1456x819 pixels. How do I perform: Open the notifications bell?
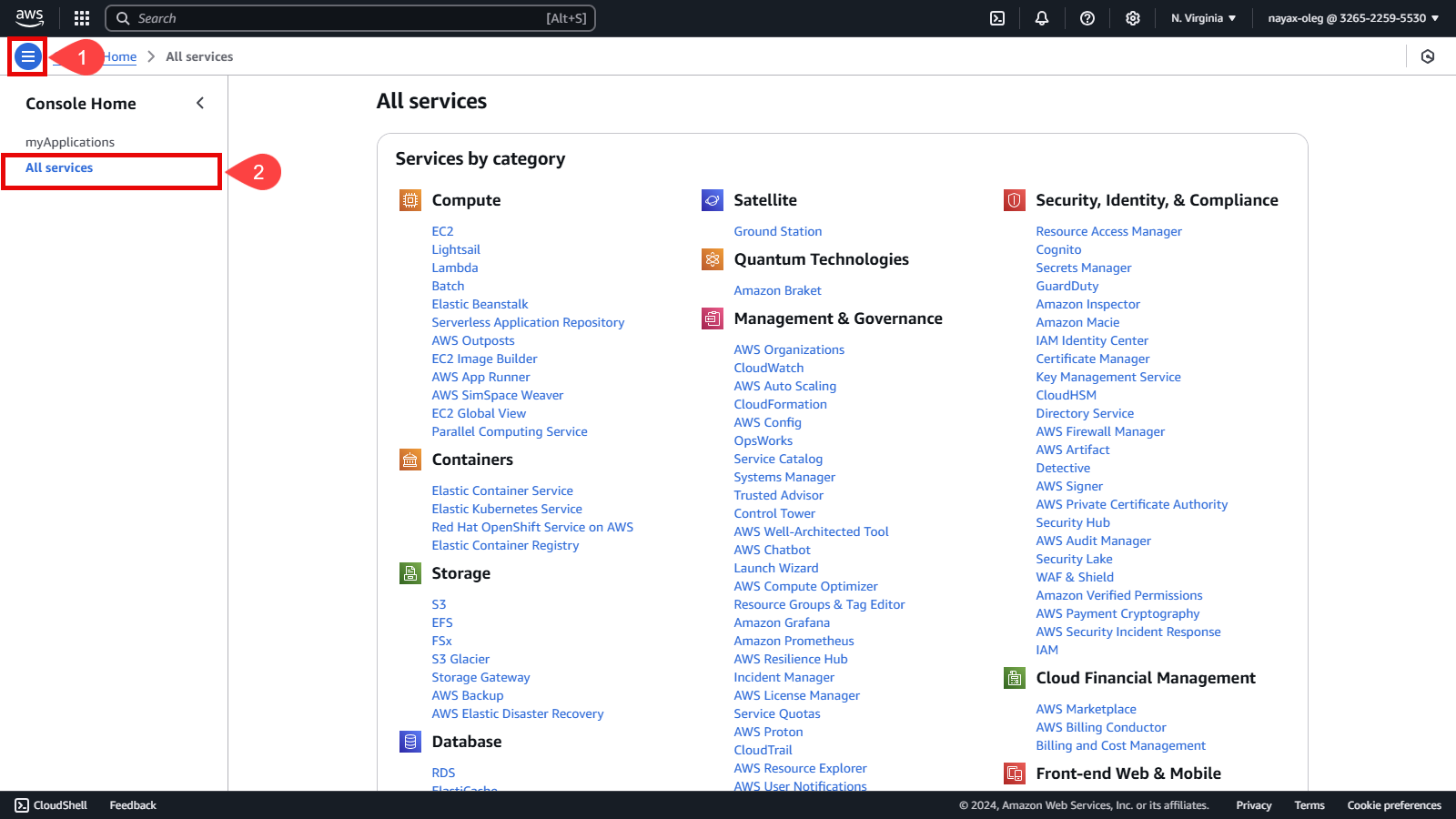(x=1042, y=18)
